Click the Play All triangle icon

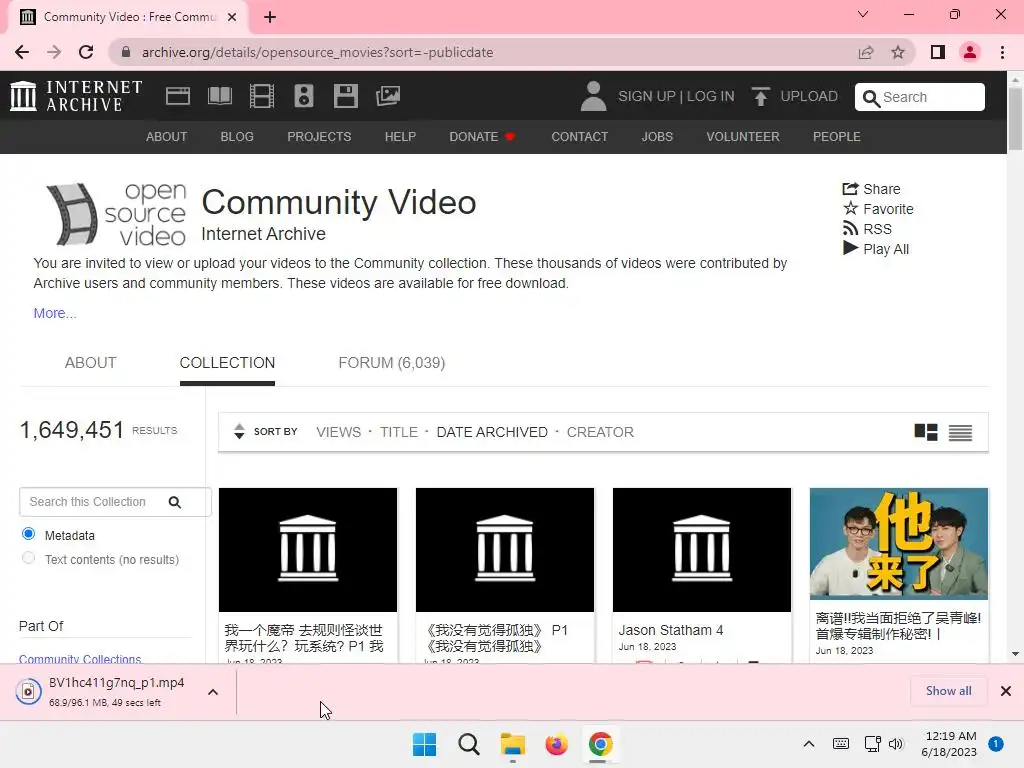(x=850, y=248)
